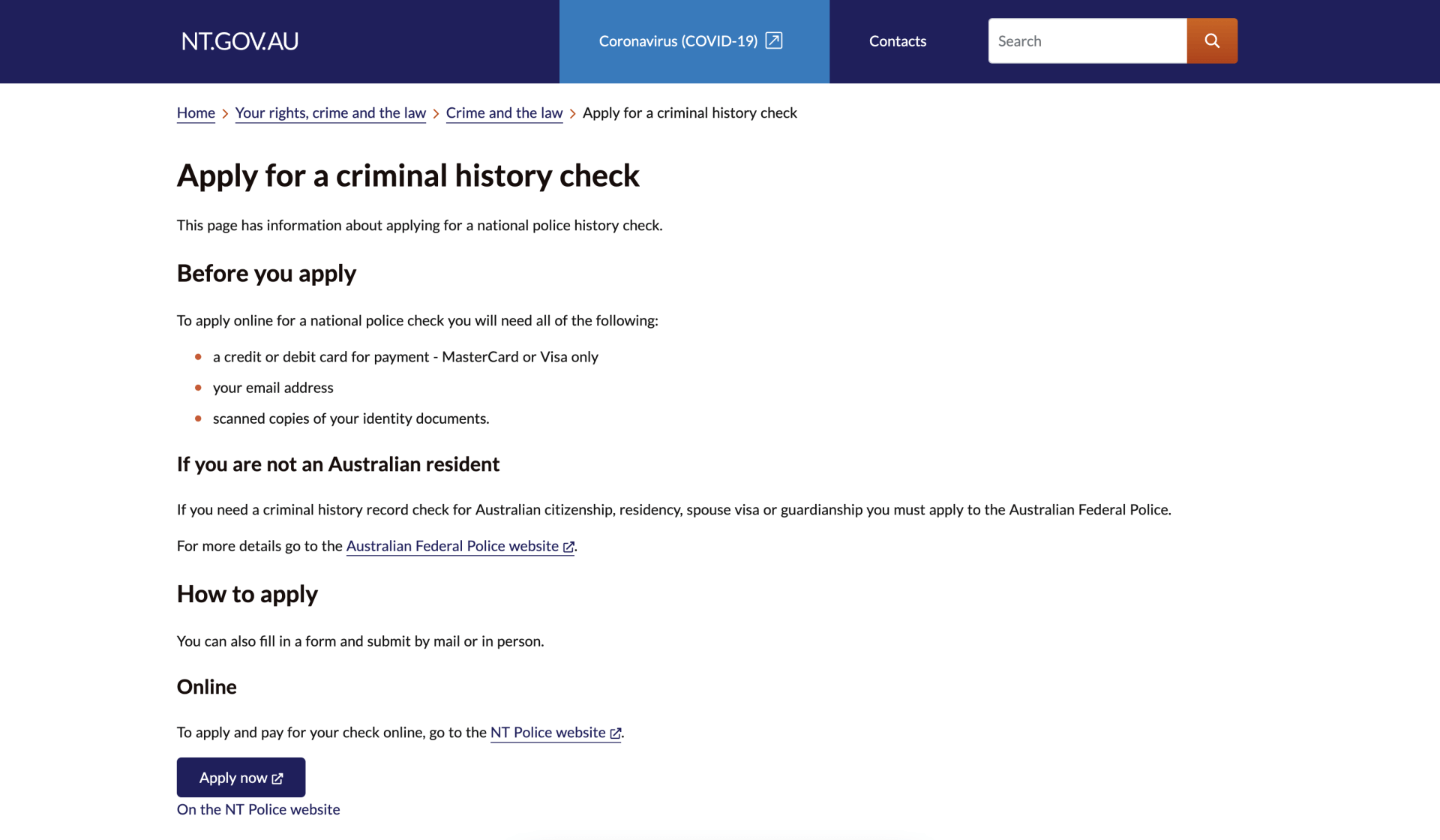Click On the NT Police website link
Viewport: 1440px width, 840px height.
tap(258, 809)
